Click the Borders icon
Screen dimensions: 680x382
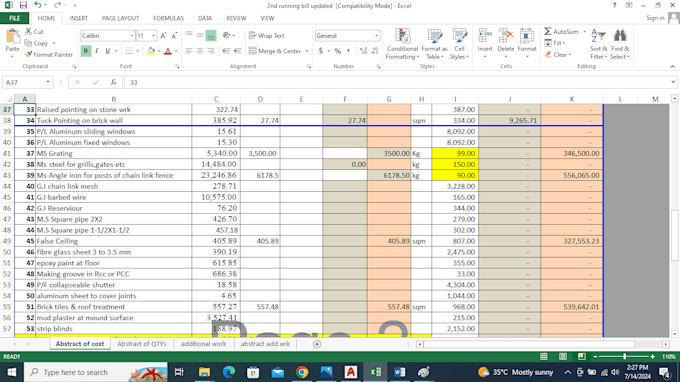129,51
